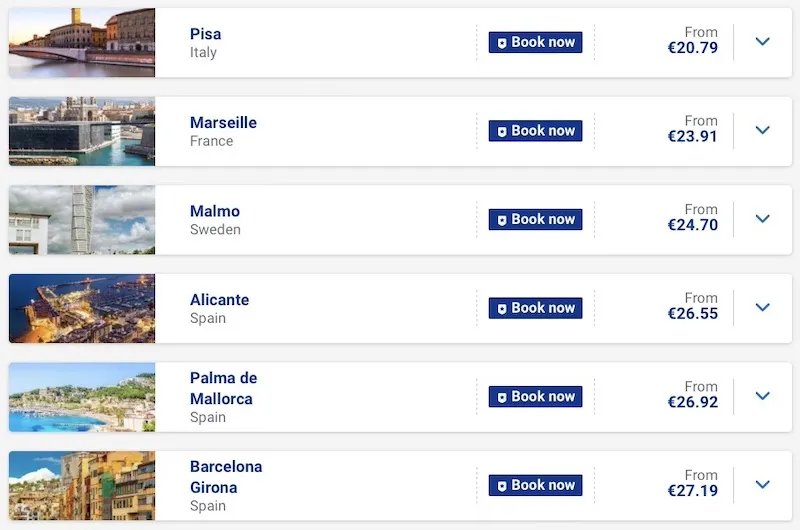Expand the Barcelona Girona chevron
Screen dimensions: 800x530
(763, 484)
